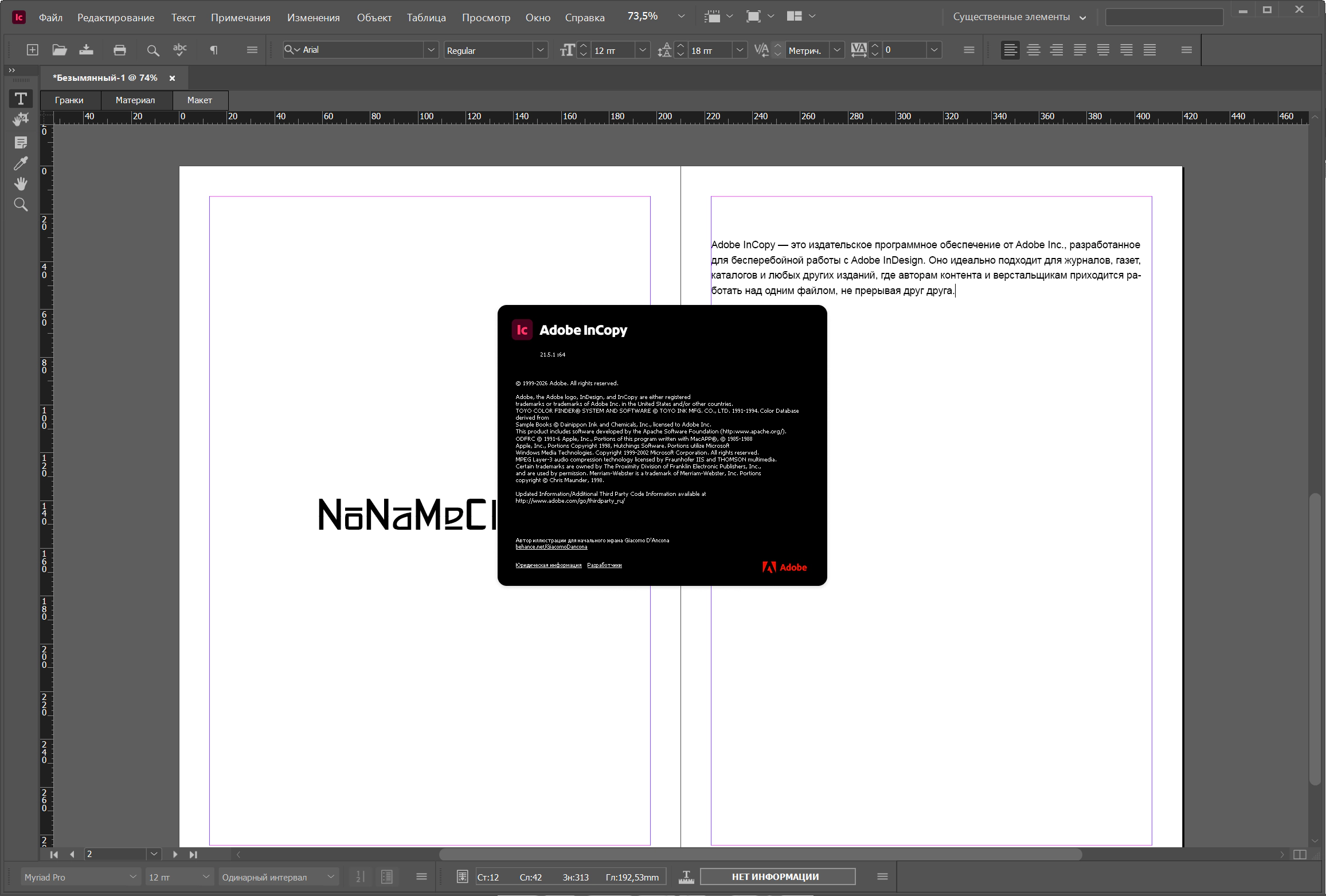Expand the tracking value 0 dropdown
1326x896 pixels.
click(x=934, y=50)
